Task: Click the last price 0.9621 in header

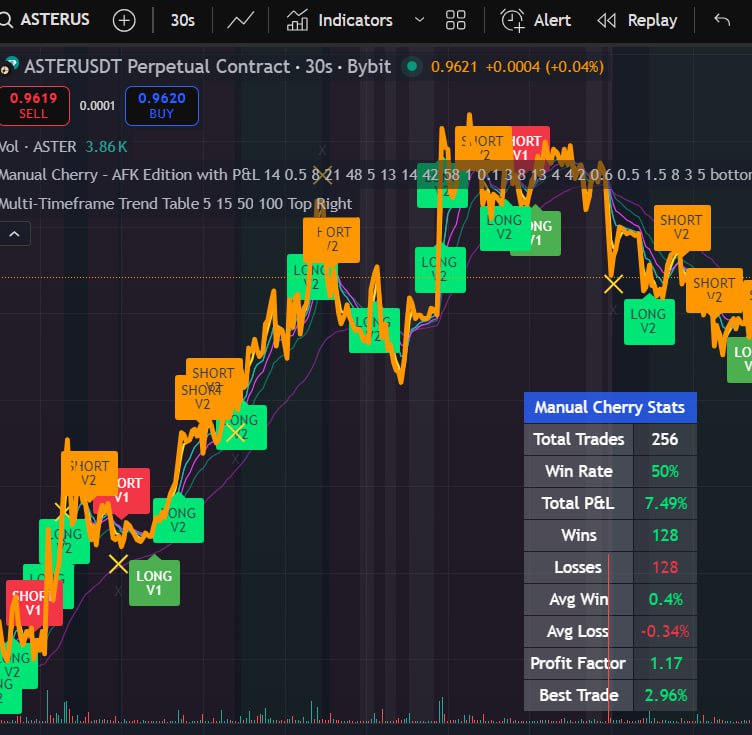Action: 454,67
